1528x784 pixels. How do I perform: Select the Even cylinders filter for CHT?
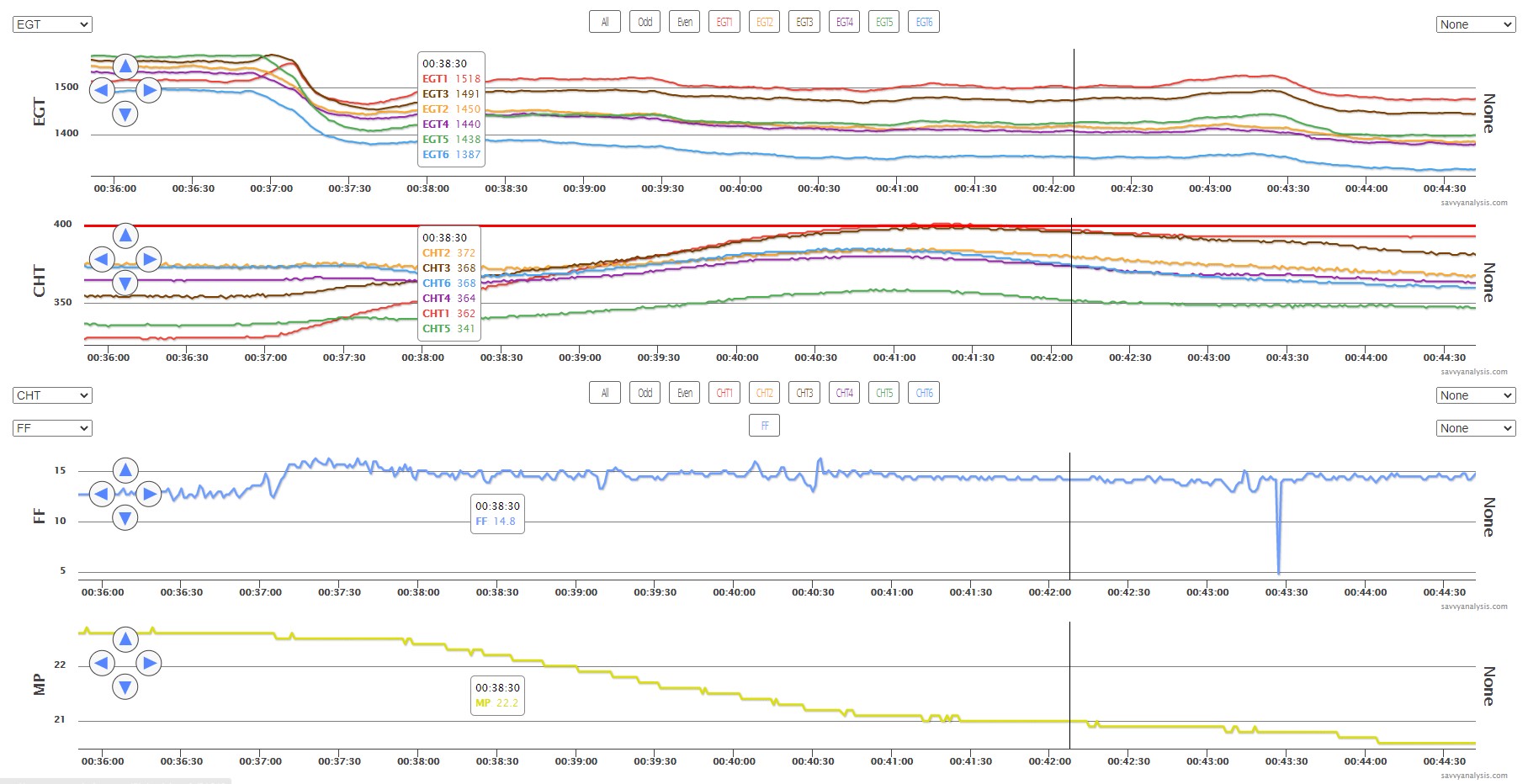coord(685,393)
